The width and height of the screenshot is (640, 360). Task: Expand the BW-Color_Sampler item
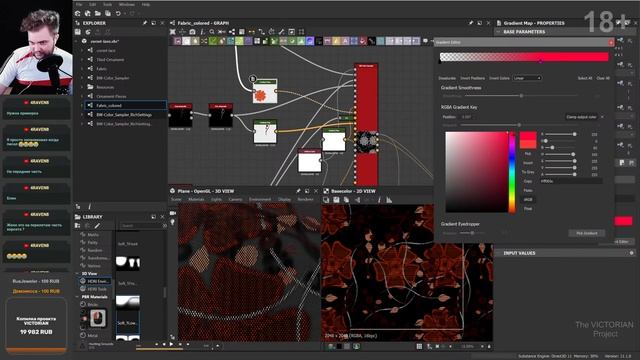(82, 78)
